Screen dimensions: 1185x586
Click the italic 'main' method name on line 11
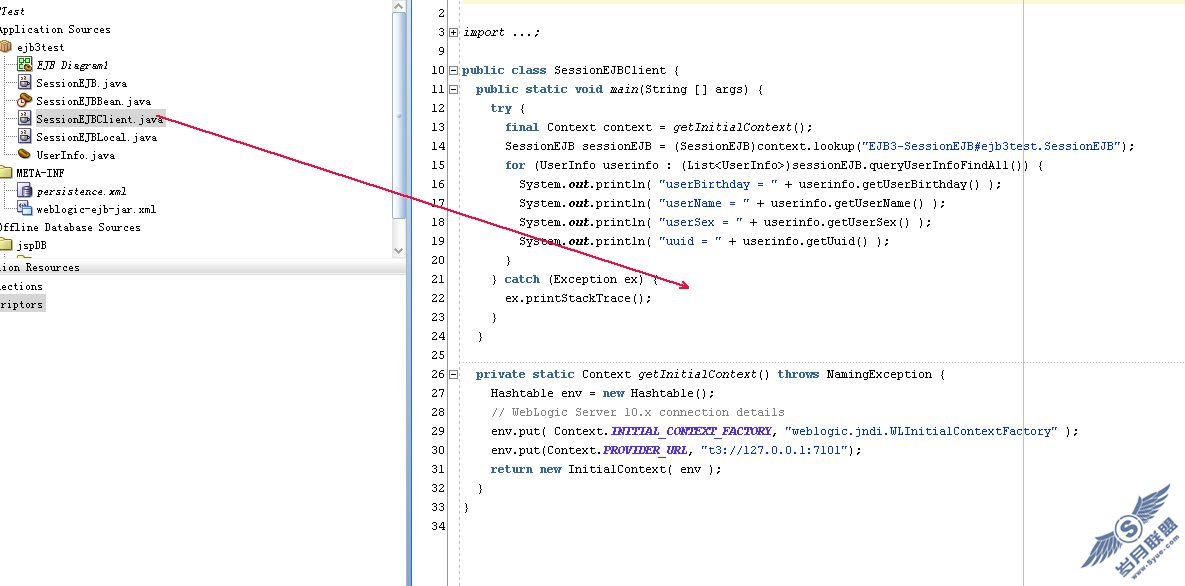click(624, 89)
